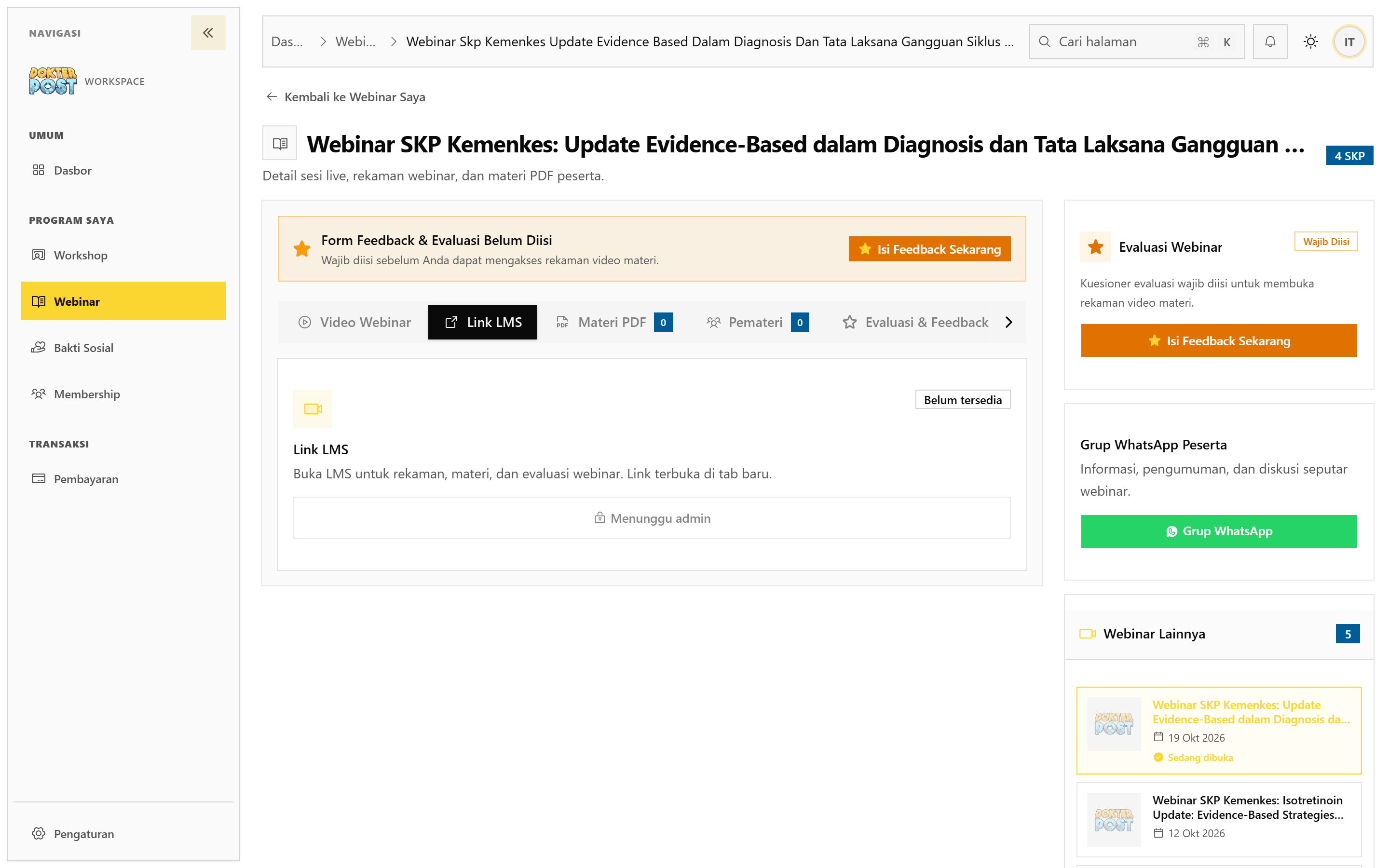Viewport: 1389px width, 868px height.
Task: Select the Link LMS tab
Action: click(x=483, y=322)
